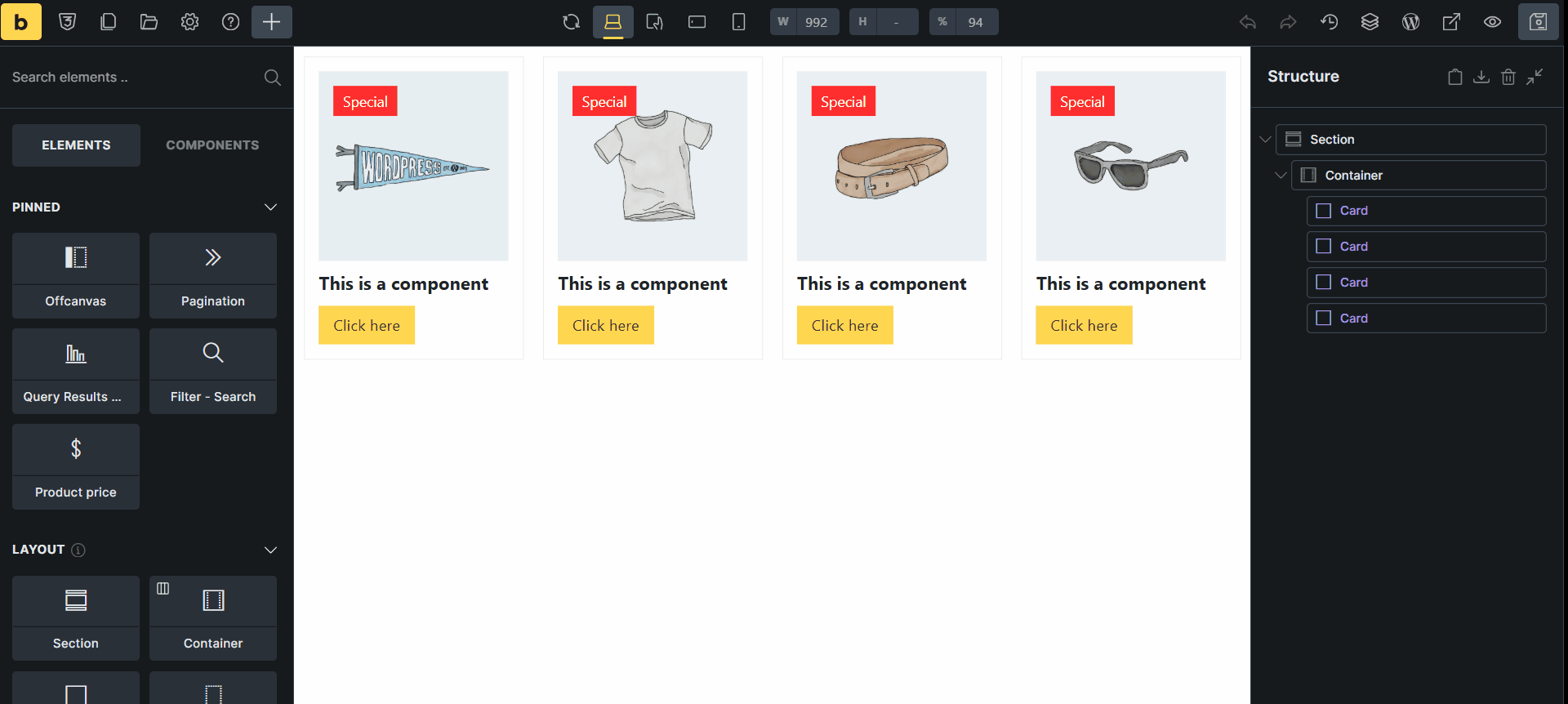Screen dimensions: 1568x704
Task: Add the Query Results element
Action: tap(76, 371)
